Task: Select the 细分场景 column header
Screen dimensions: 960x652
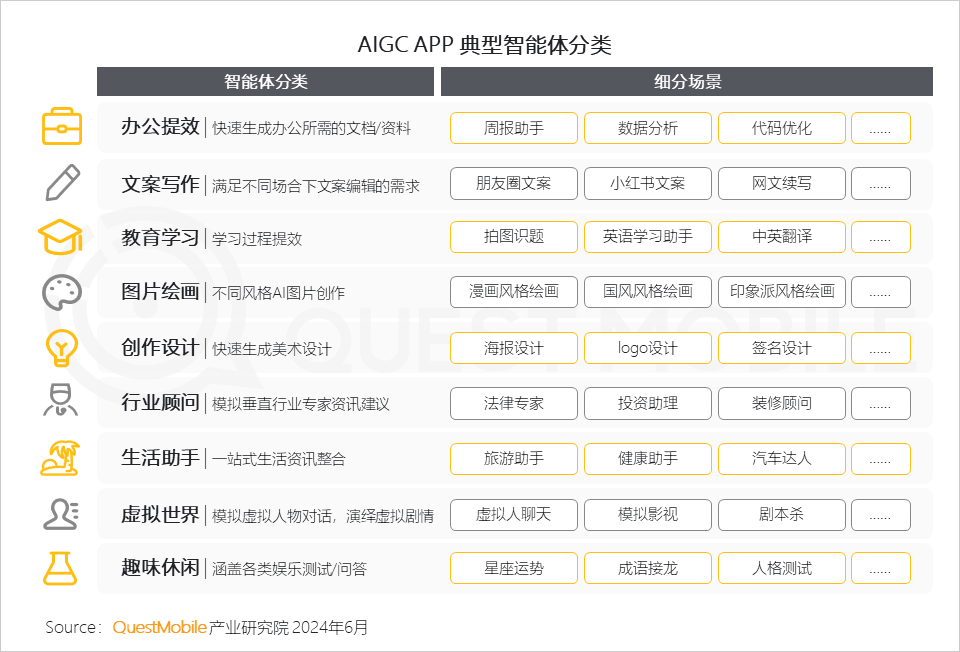Action: [686, 82]
